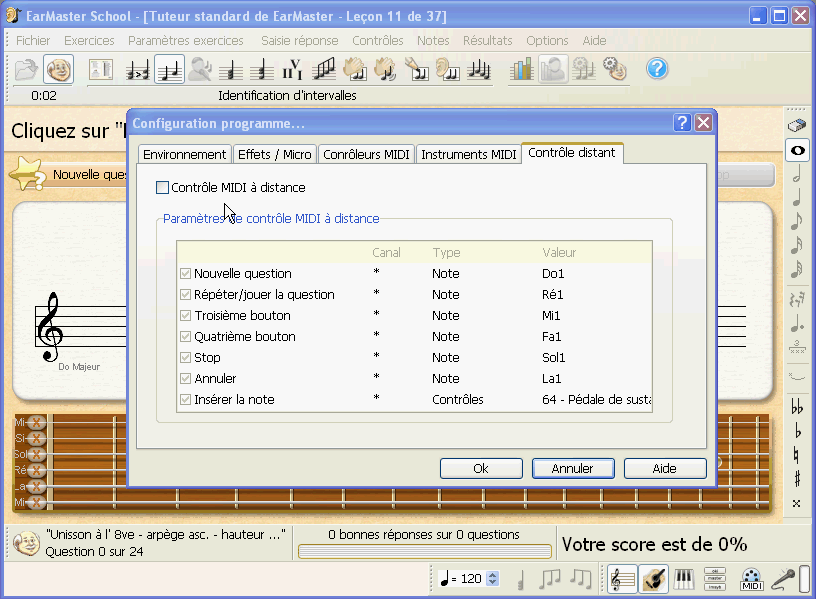This screenshot has width=816, height=599.
Task: Select the natural accidental in palette
Action: [796, 454]
